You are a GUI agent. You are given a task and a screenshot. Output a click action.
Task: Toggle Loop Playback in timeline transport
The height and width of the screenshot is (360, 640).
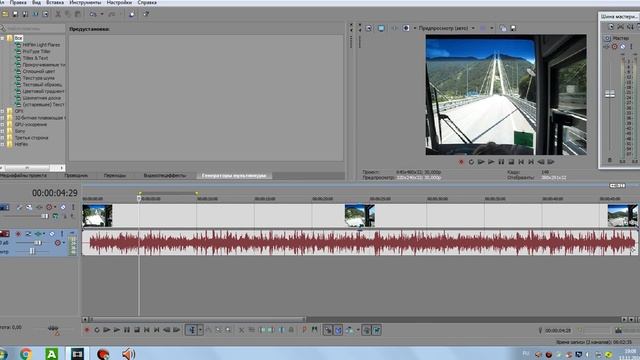pos(97,330)
